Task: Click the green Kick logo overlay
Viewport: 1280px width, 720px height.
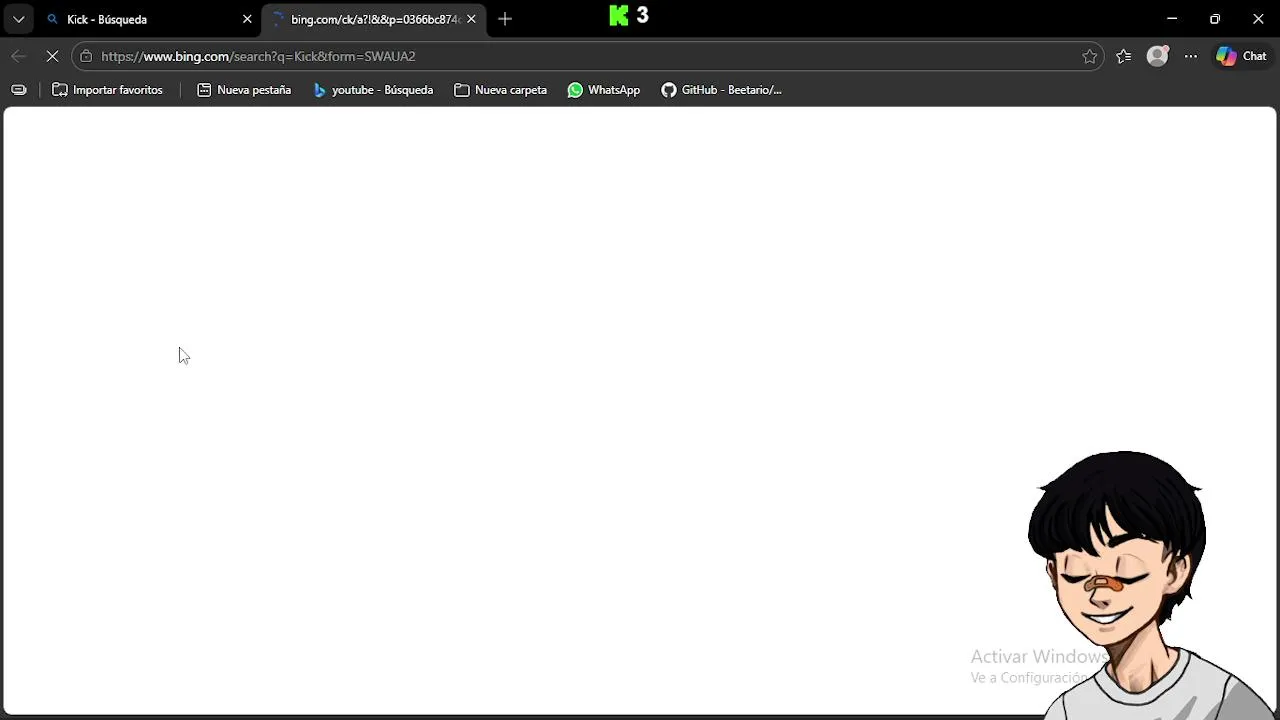Action: pyautogui.click(x=619, y=16)
